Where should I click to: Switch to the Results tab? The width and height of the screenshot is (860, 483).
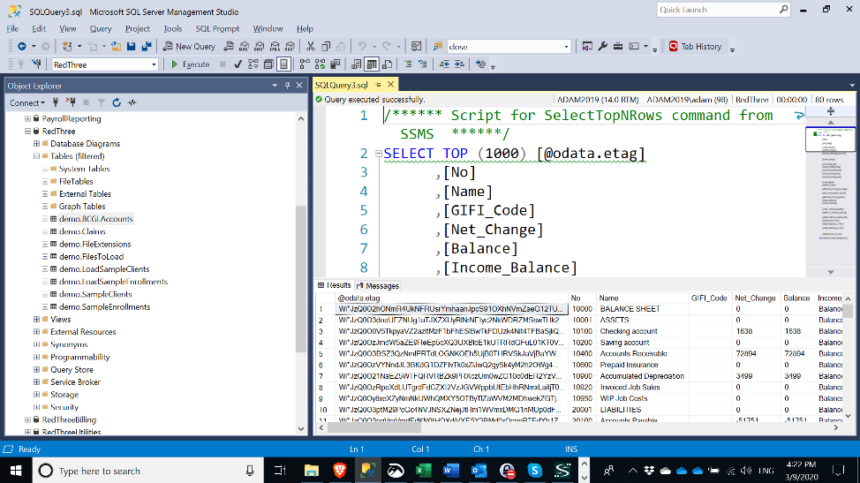click(334, 286)
